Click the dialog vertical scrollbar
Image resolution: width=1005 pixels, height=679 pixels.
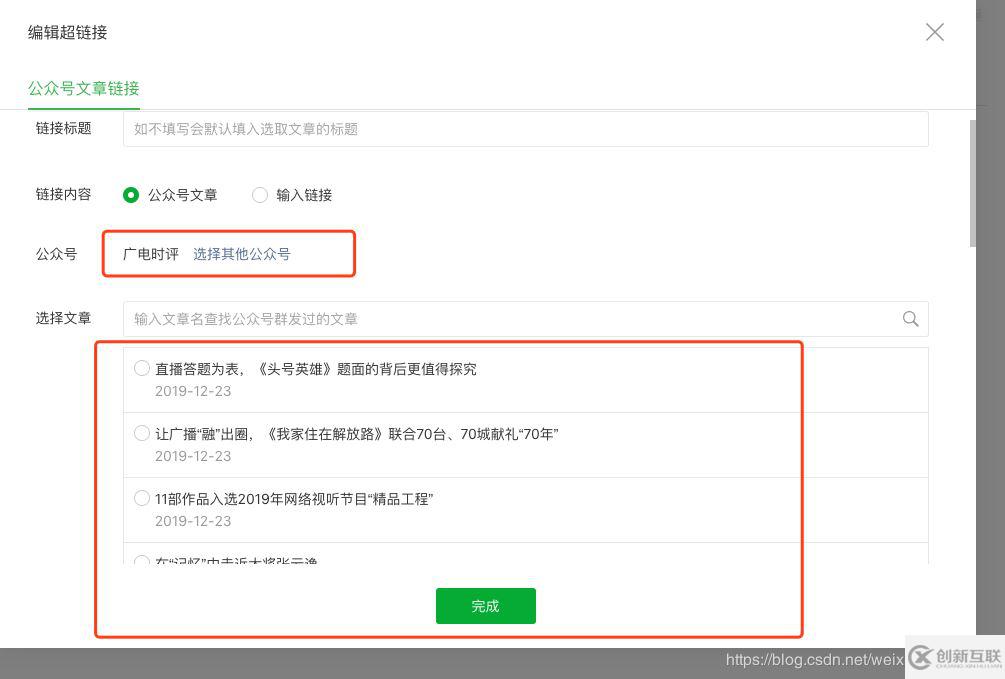point(973,183)
